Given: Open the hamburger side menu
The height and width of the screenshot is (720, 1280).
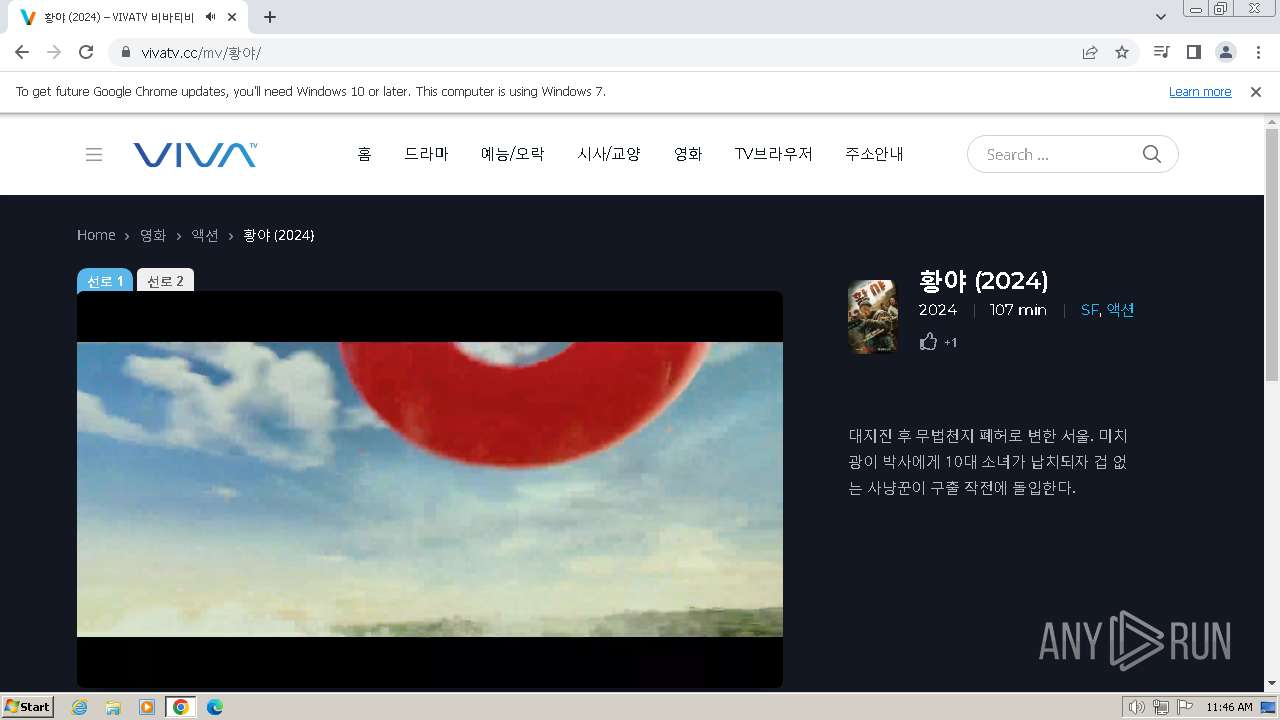Looking at the screenshot, I should (94, 154).
